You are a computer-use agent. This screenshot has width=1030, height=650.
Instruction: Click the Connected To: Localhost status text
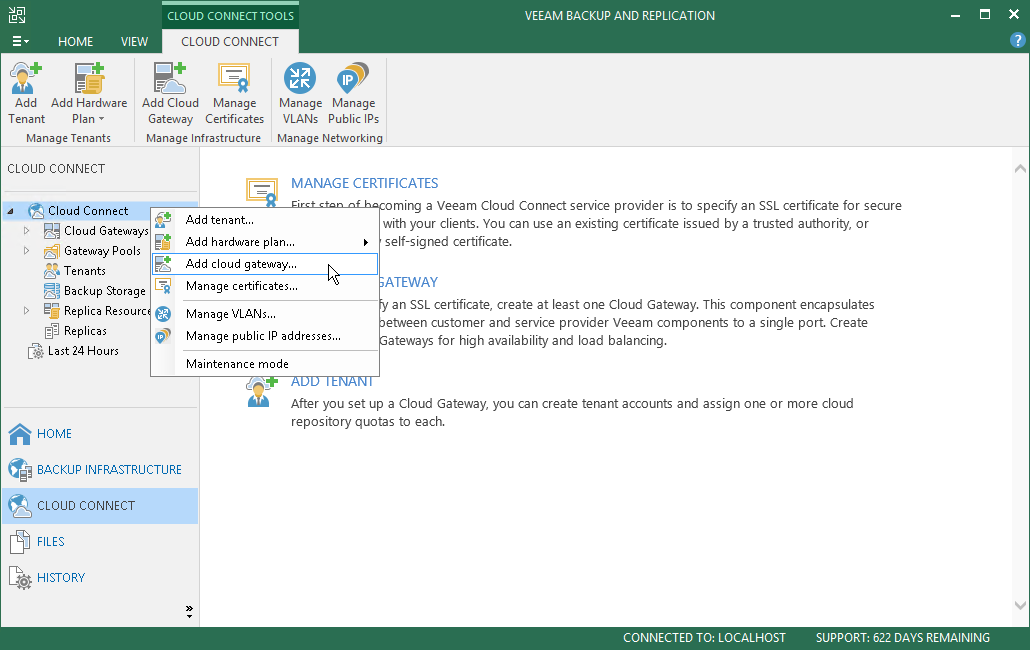pos(704,638)
